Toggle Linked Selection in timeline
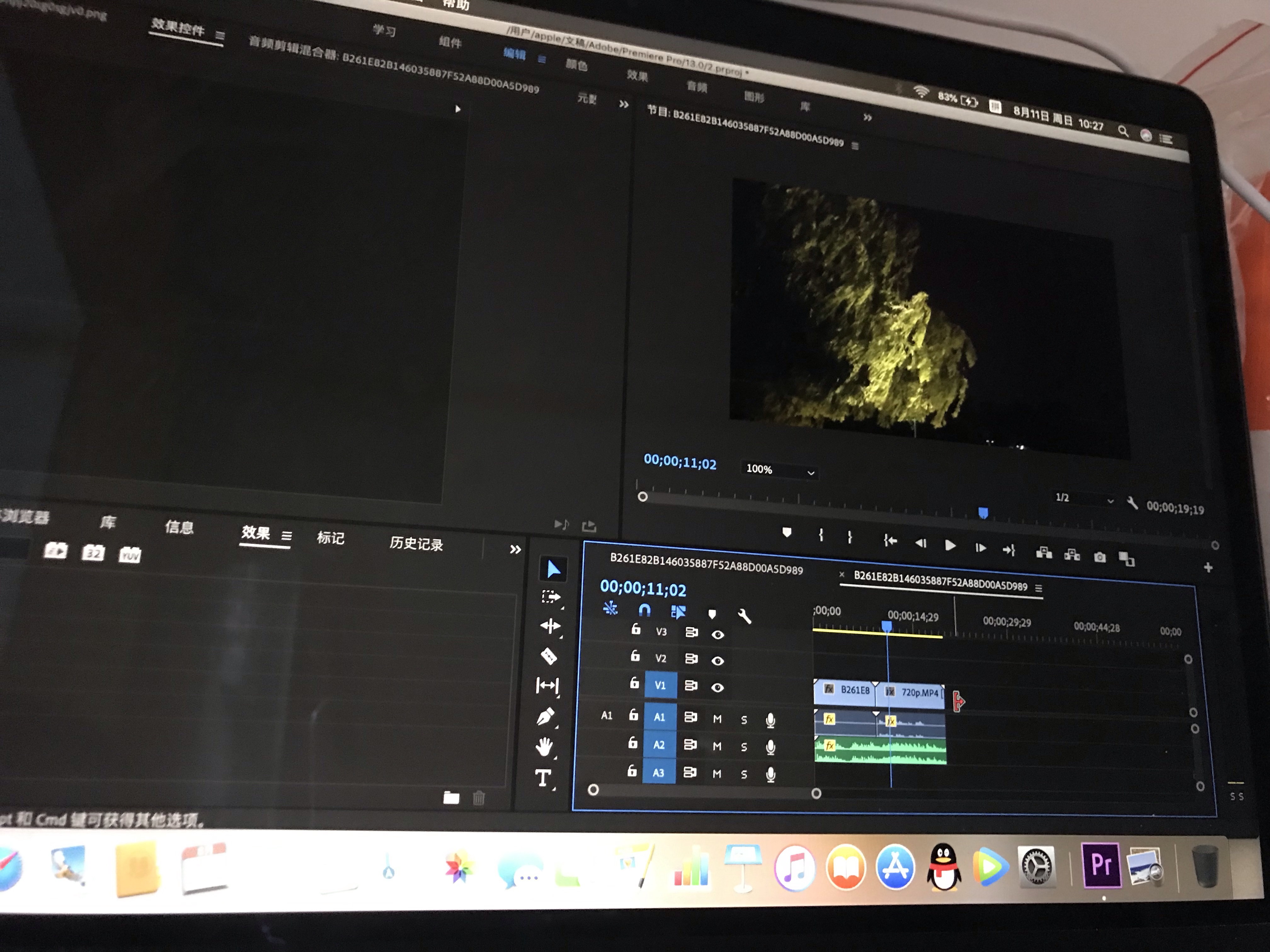1270x952 pixels. (678, 612)
